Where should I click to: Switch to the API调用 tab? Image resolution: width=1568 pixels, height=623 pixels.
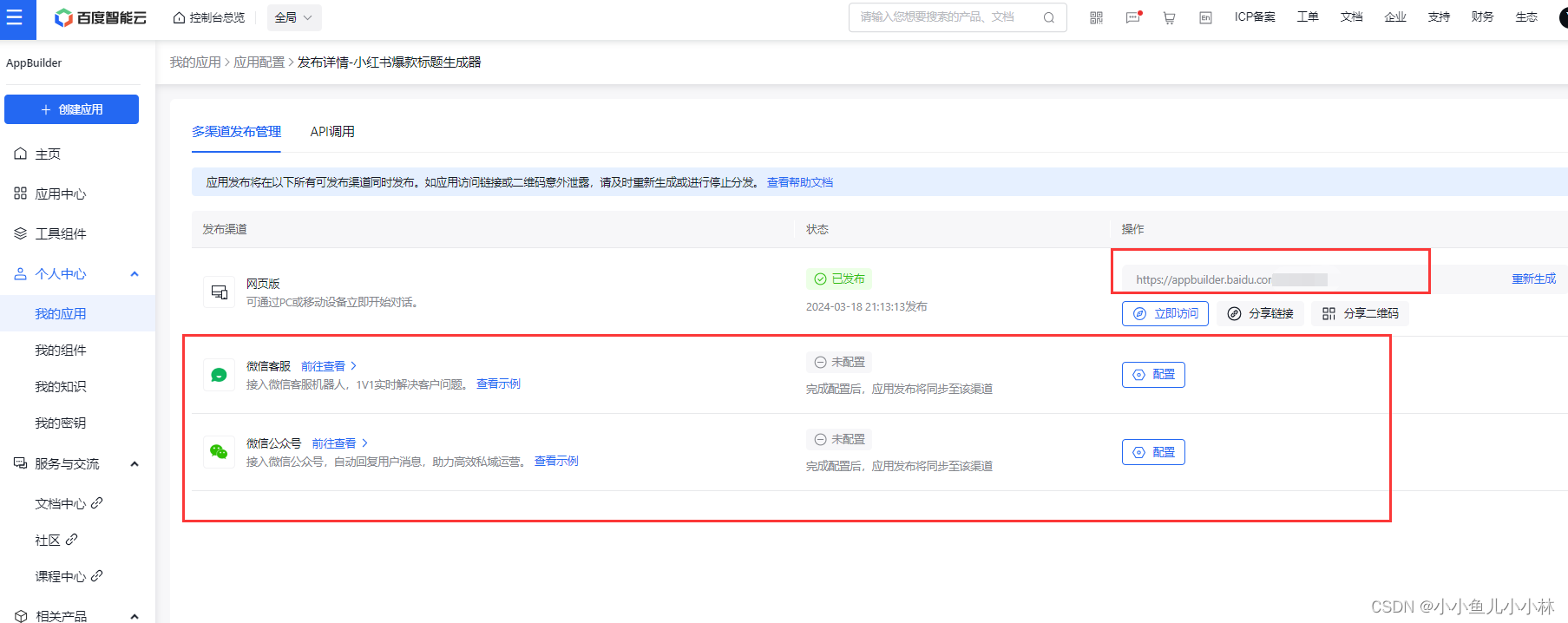332,131
